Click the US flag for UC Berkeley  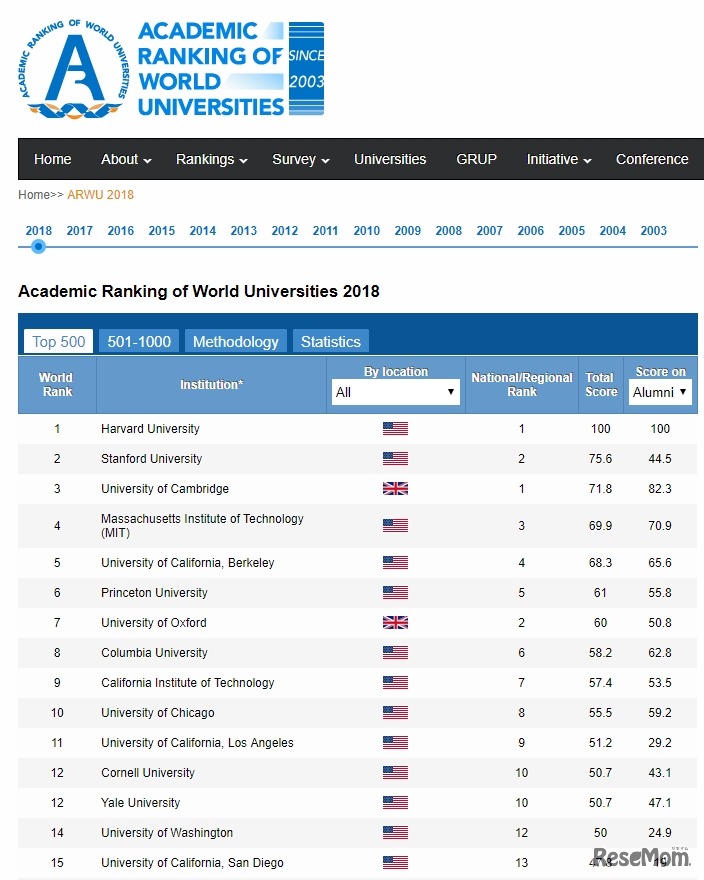pyautogui.click(x=395, y=562)
